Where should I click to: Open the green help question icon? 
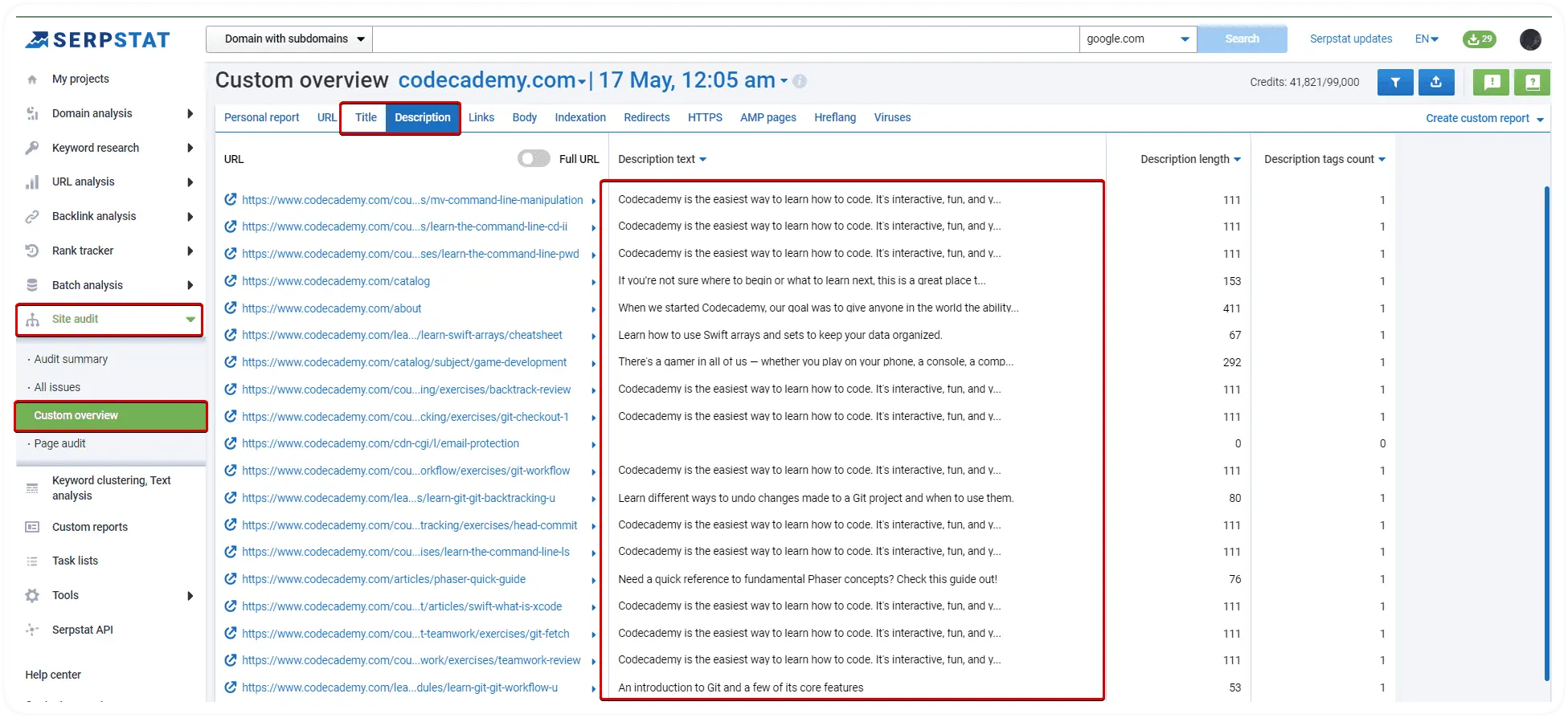(1533, 82)
